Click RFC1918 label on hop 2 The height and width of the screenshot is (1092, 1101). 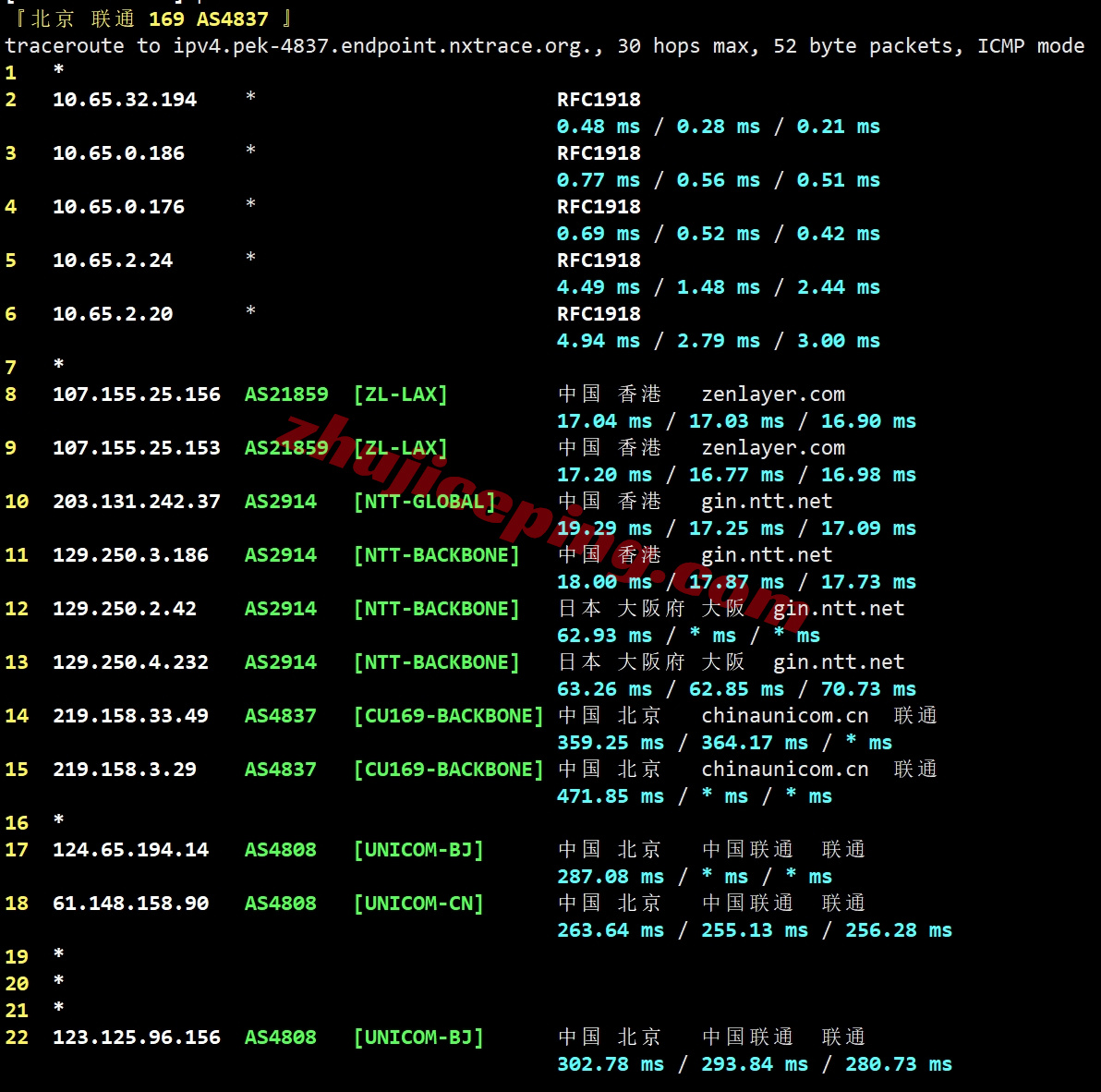tap(599, 100)
